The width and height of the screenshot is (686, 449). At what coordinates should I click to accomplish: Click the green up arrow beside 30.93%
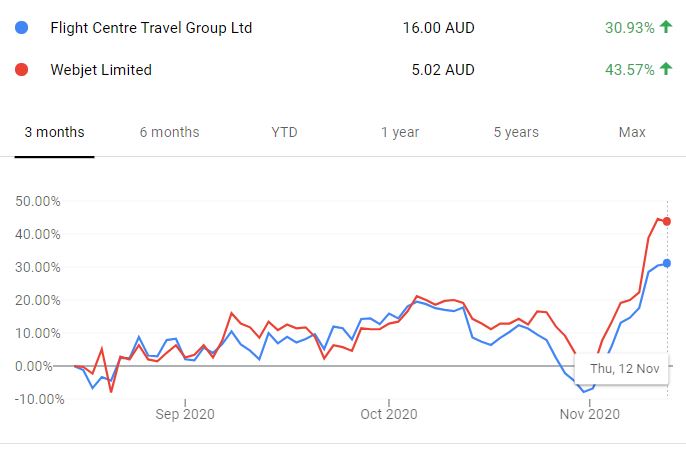coord(666,28)
